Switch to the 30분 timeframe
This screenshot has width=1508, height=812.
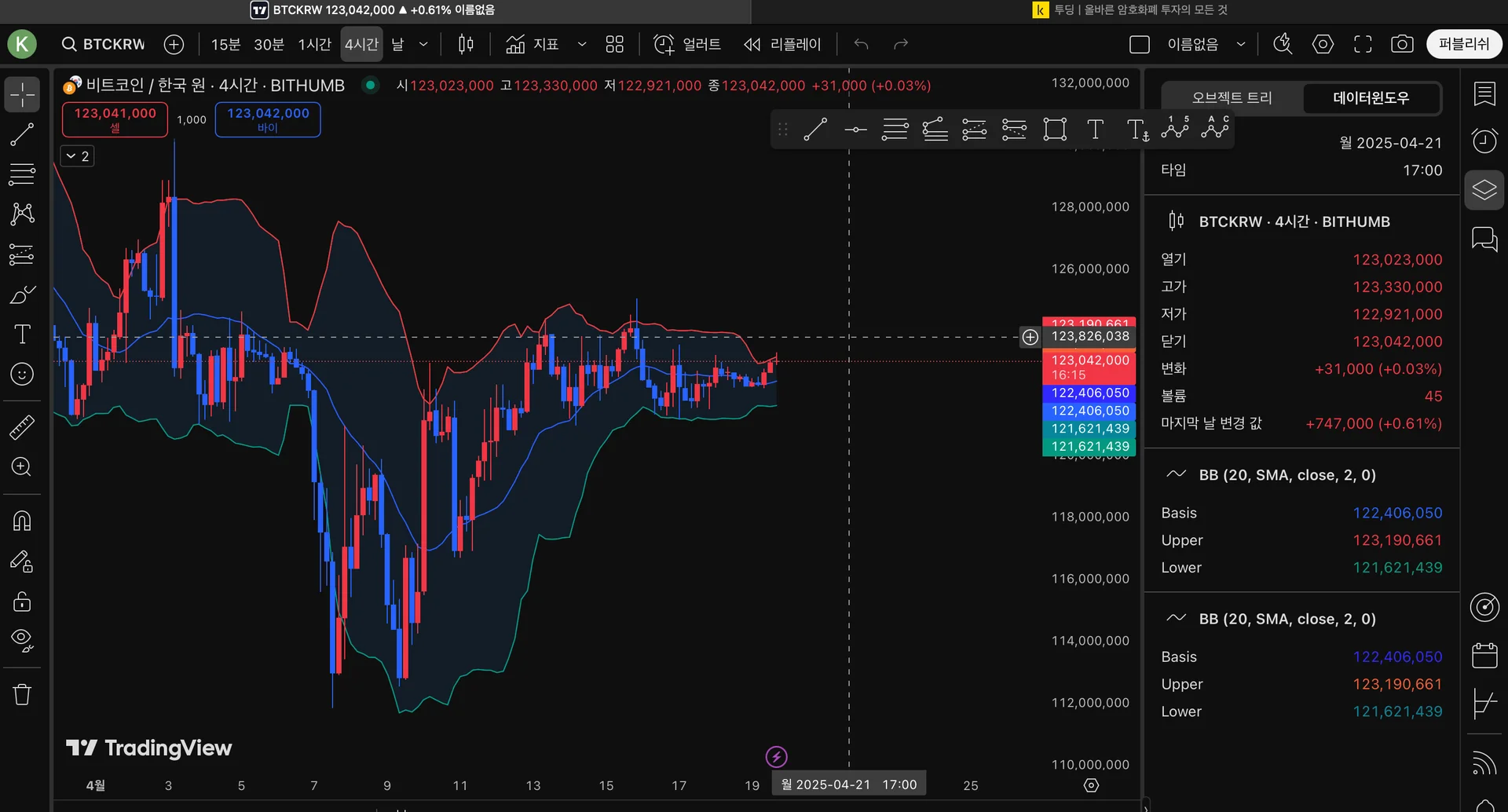point(269,44)
